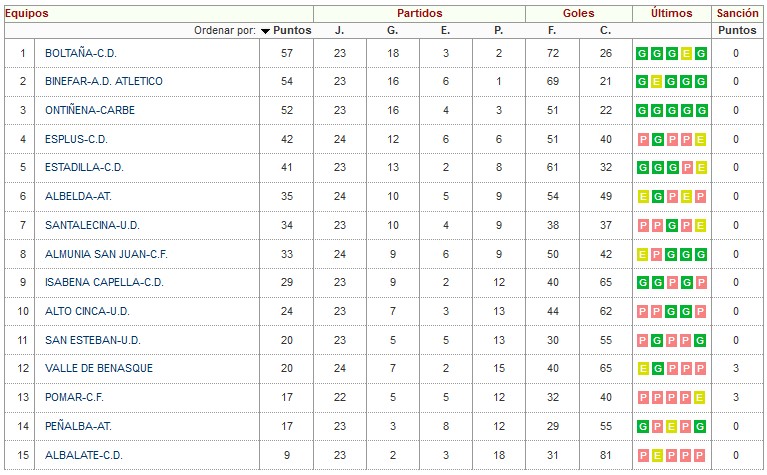Open the ALMUNIA SAN JUAN-C.F. team link
This screenshot has height=475, width=767.
[106, 254]
